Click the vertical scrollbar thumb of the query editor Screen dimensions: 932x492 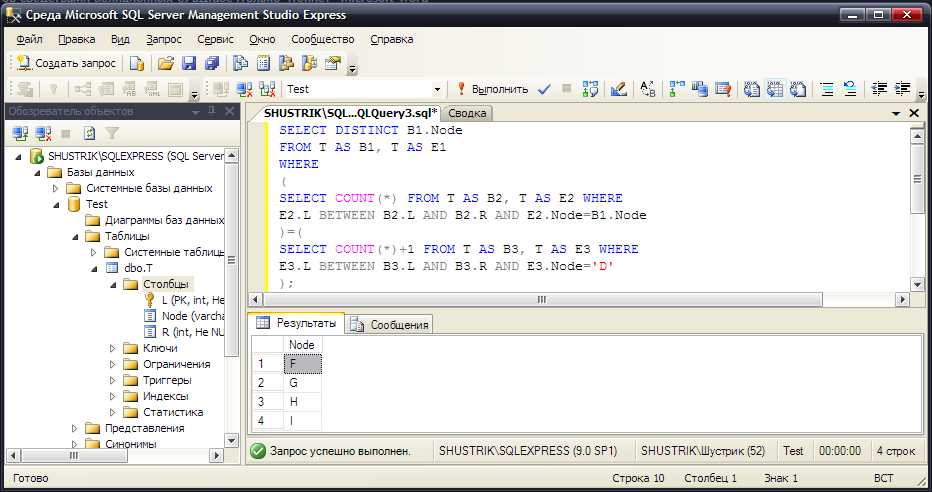point(917,179)
